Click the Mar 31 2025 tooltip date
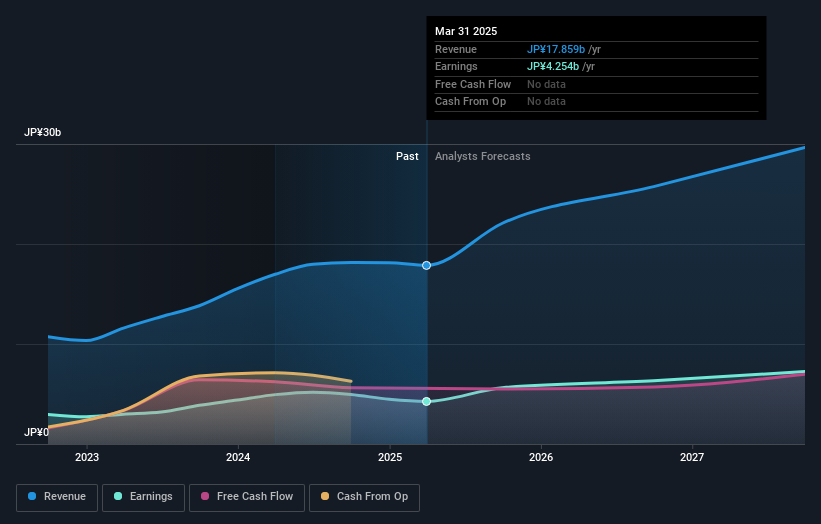Screen dimensions: 821x524 pyautogui.click(x=466, y=31)
